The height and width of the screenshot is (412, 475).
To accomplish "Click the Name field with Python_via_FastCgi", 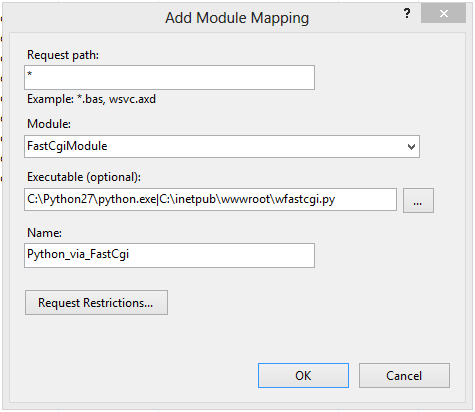I will click(169, 255).
